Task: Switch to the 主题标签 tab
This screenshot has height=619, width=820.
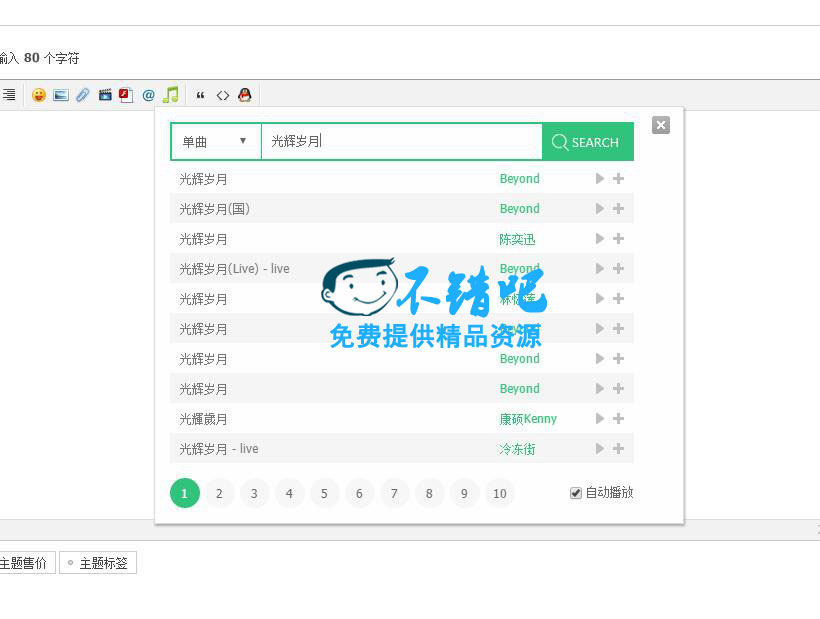Action: pyautogui.click(x=98, y=563)
